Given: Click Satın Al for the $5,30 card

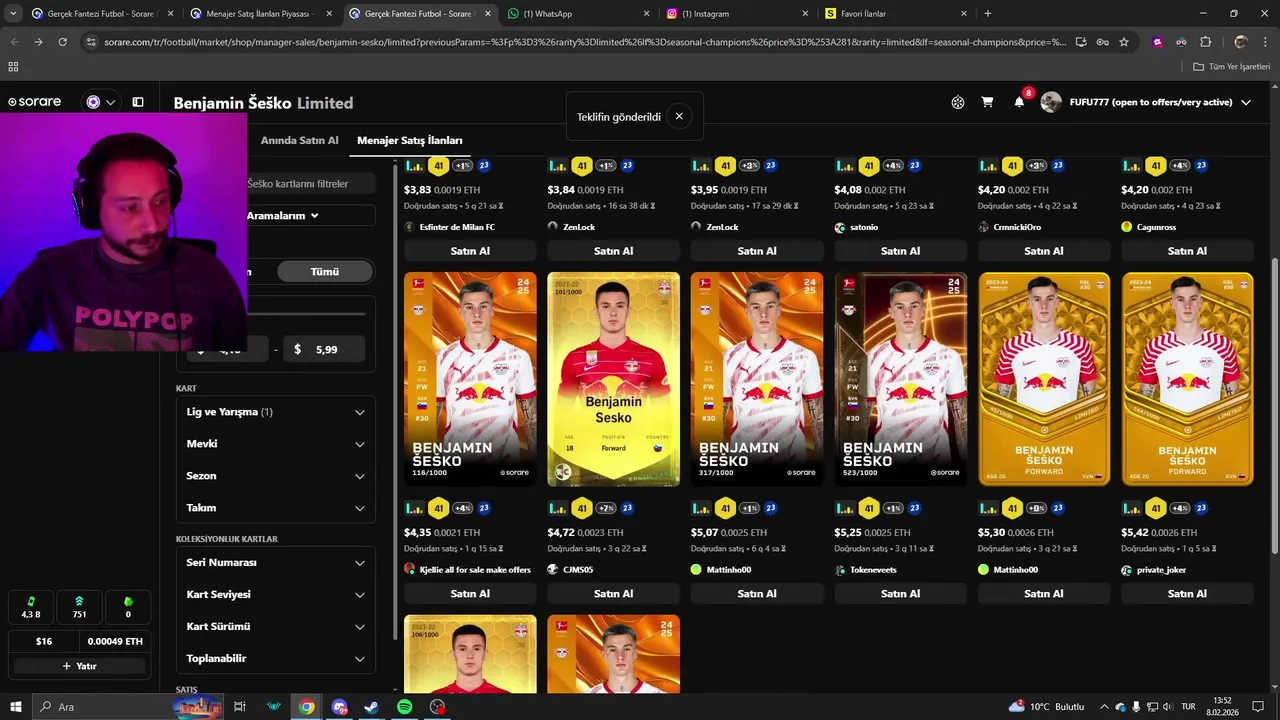Looking at the screenshot, I should tap(1044, 593).
